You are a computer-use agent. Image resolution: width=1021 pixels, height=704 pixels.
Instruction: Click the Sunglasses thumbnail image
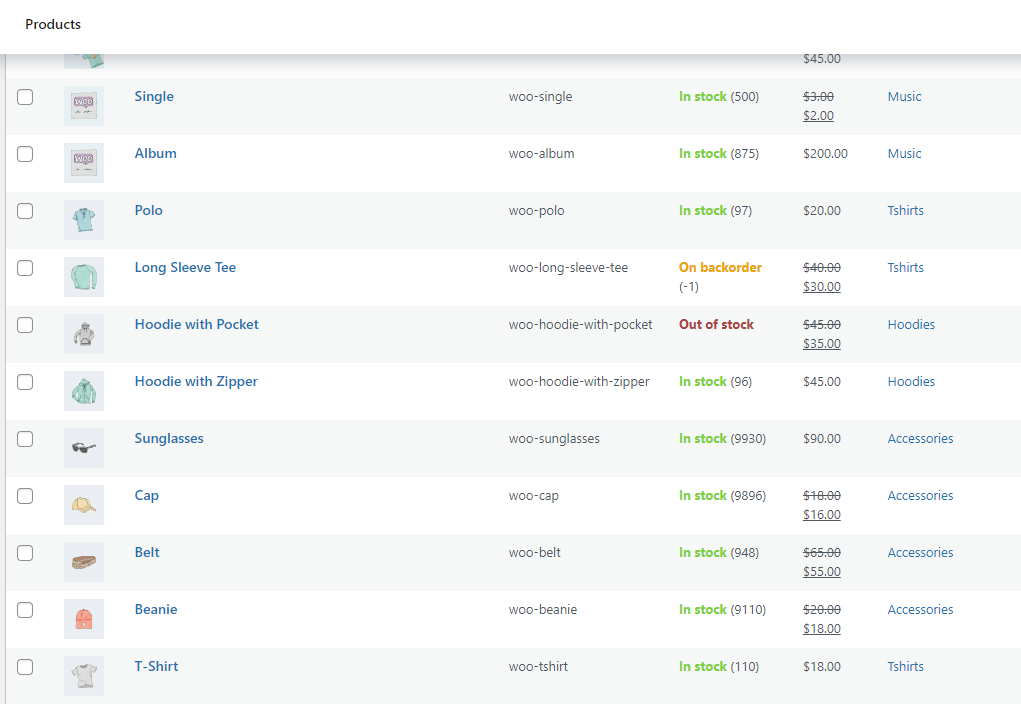point(84,448)
